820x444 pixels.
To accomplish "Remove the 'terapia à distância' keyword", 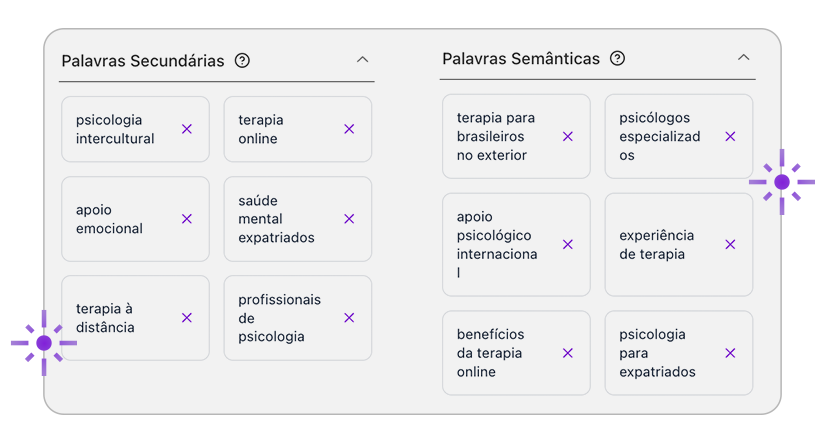I will [187, 318].
